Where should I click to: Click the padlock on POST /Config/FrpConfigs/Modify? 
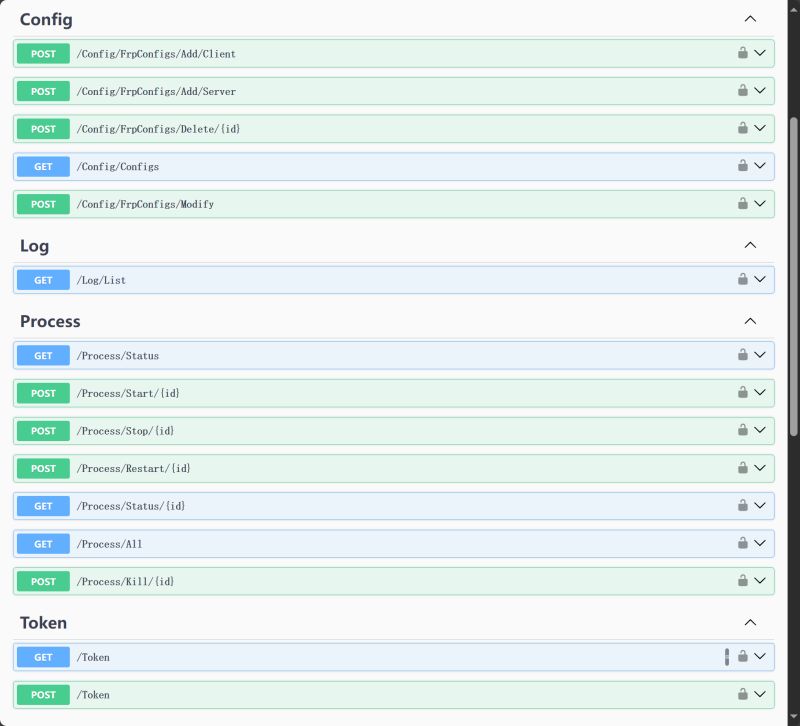[742, 203]
